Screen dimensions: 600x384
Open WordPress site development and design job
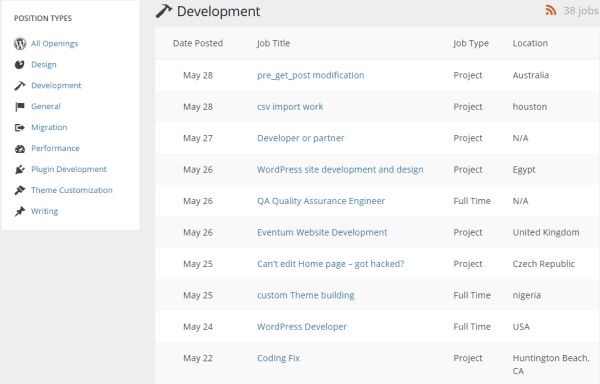coord(340,169)
